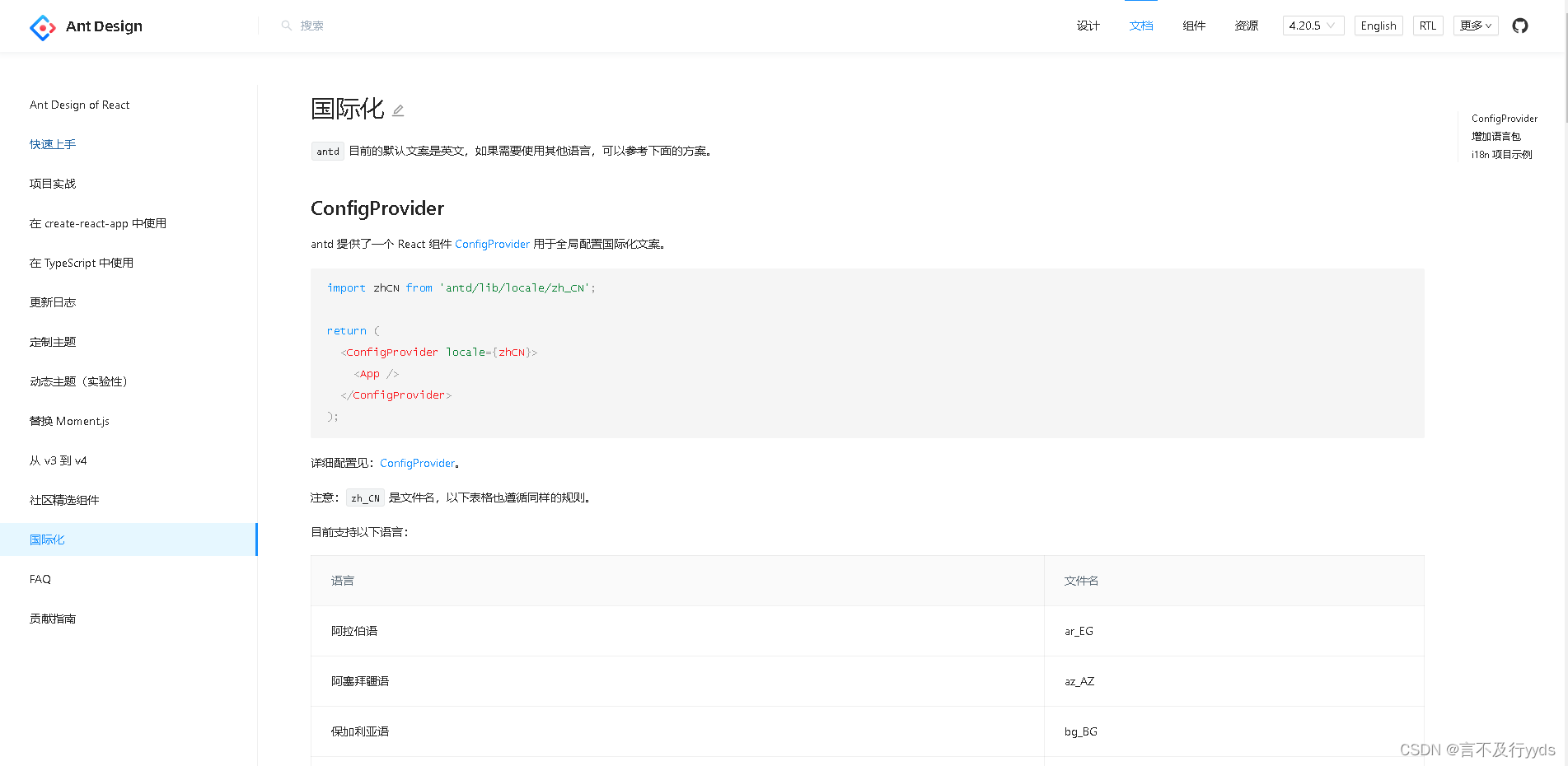
Task: Click the ConfigProvider section heading
Action: pos(377,208)
